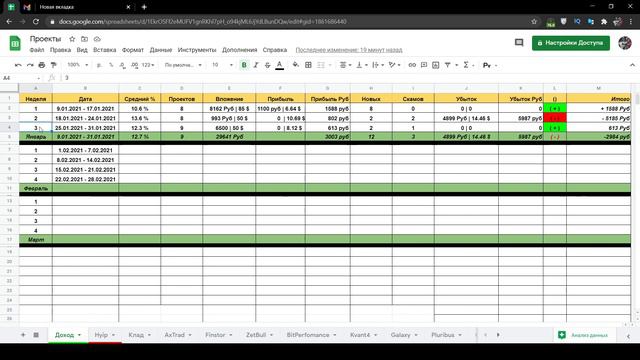640x360 pixels.
Task: Print the spreadsheet
Action: pyautogui.click(x=42, y=65)
